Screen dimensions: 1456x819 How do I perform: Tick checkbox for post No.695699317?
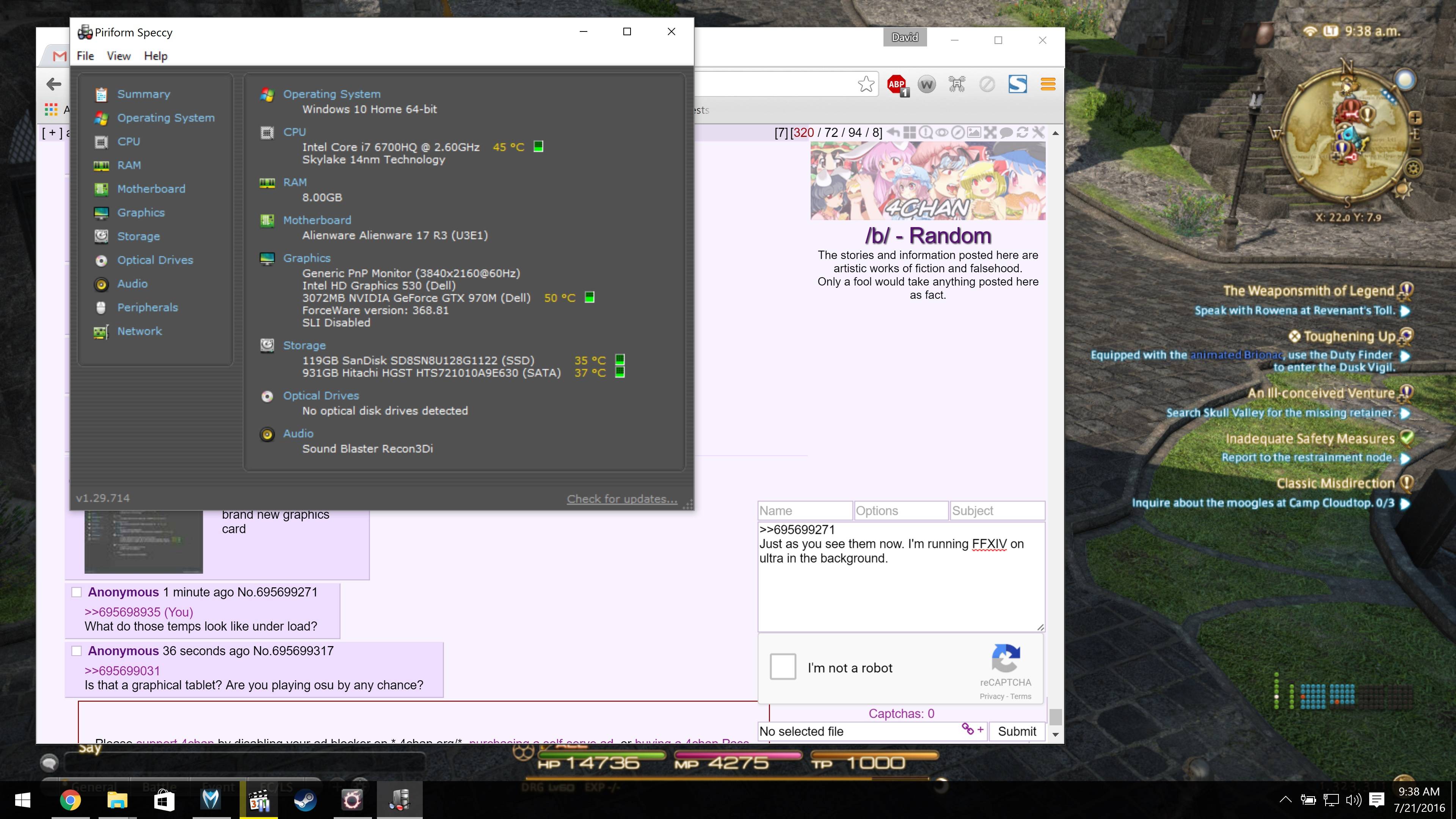(77, 651)
